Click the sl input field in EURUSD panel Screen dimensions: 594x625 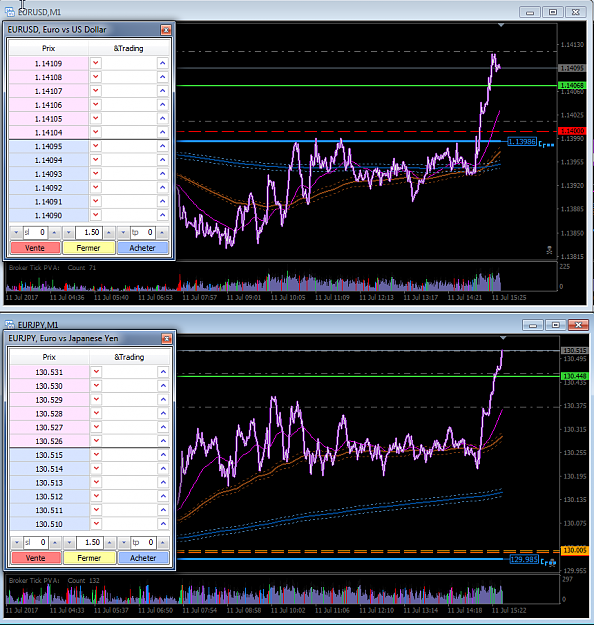[35, 232]
